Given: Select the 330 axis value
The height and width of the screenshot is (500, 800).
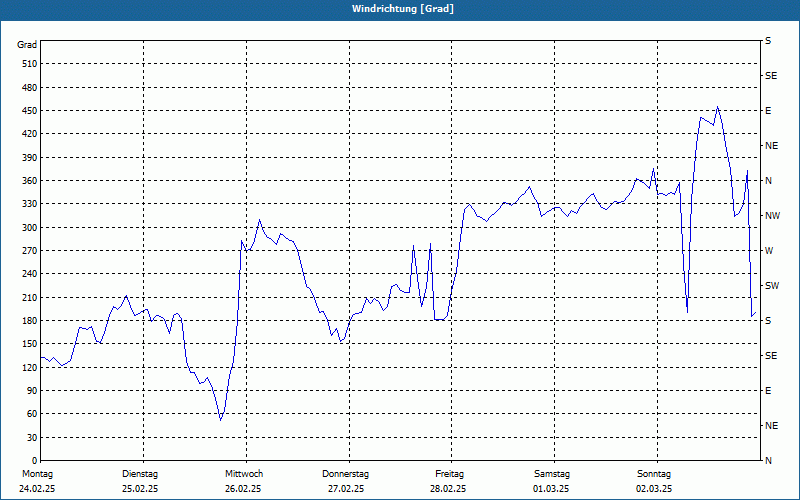Looking at the screenshot, I should (30, 204).
